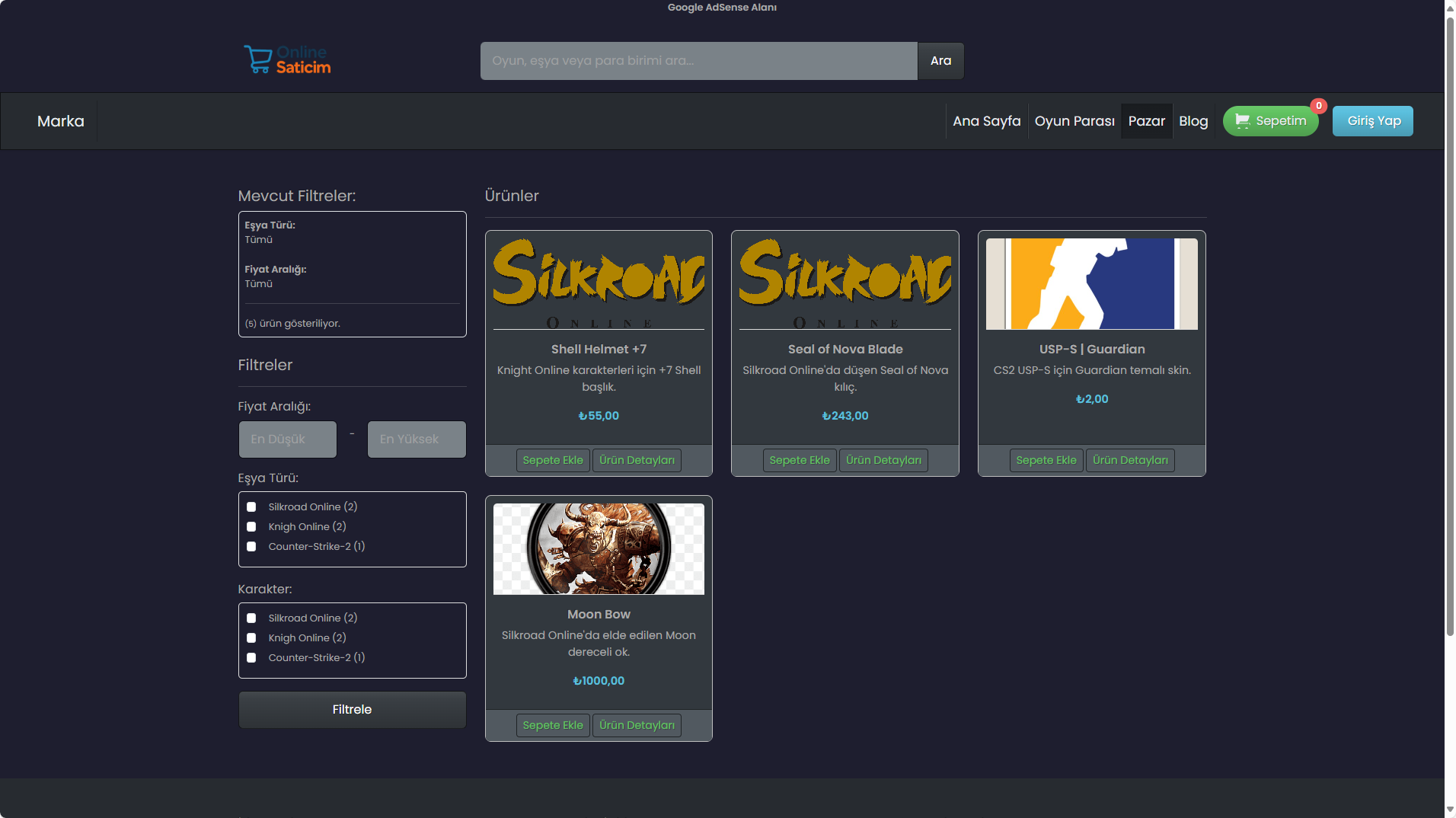Image resolution: width=1456 pixels, height=818 pixels.
Task: Check Knigh Online under Karakter
Action: point(251,638)
